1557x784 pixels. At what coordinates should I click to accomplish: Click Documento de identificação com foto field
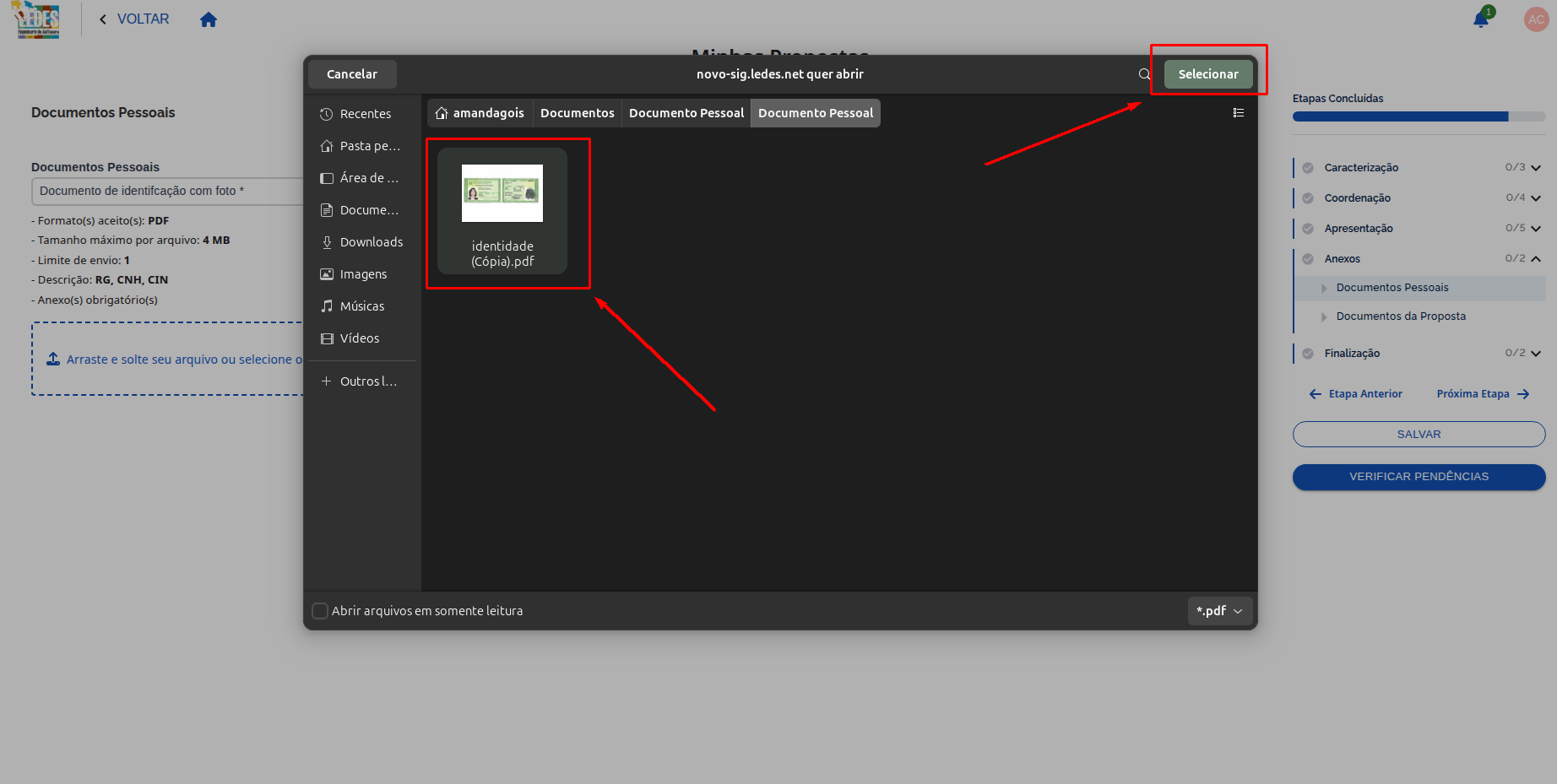point(167,192)
